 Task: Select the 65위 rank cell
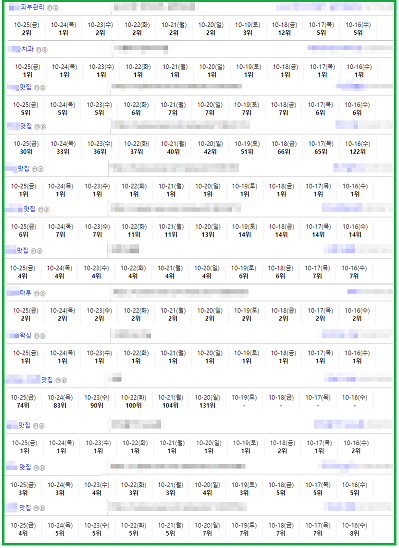click(321, 152)
